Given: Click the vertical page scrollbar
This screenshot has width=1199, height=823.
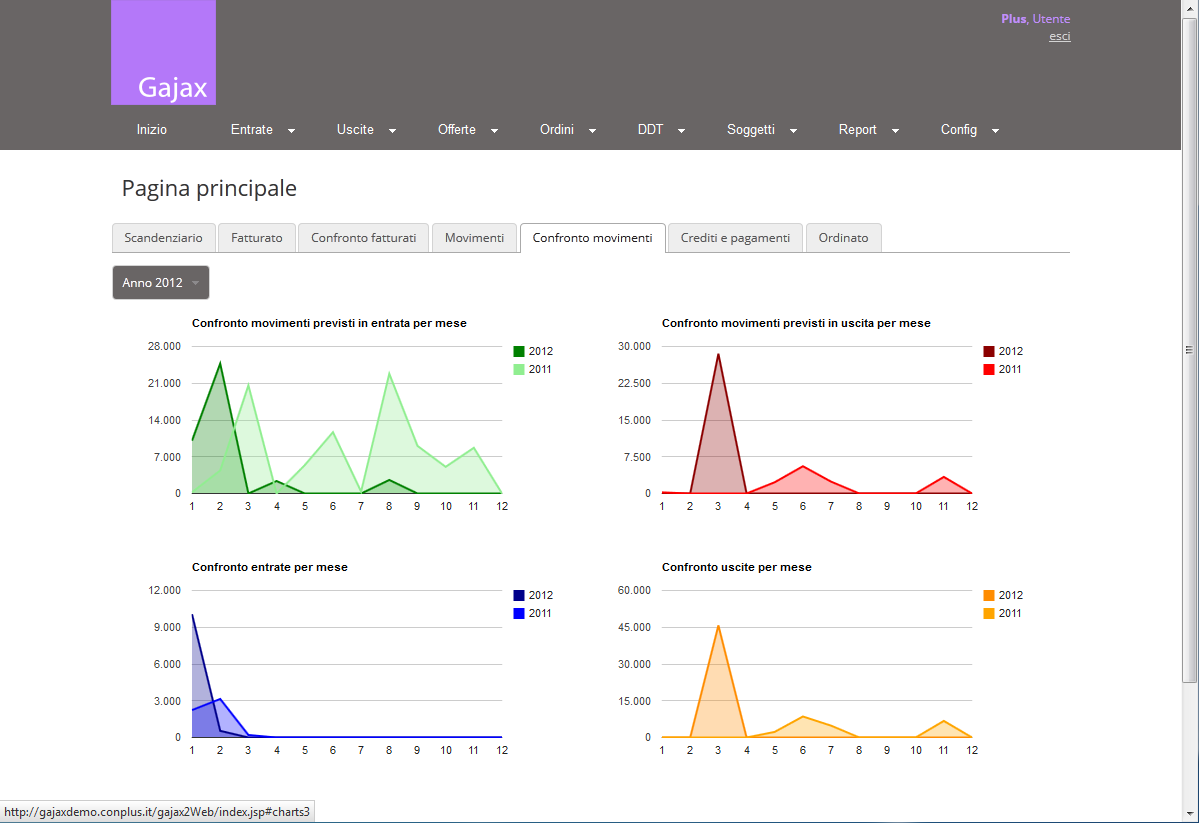Looking at the screenshot, I should (1189, 350).
